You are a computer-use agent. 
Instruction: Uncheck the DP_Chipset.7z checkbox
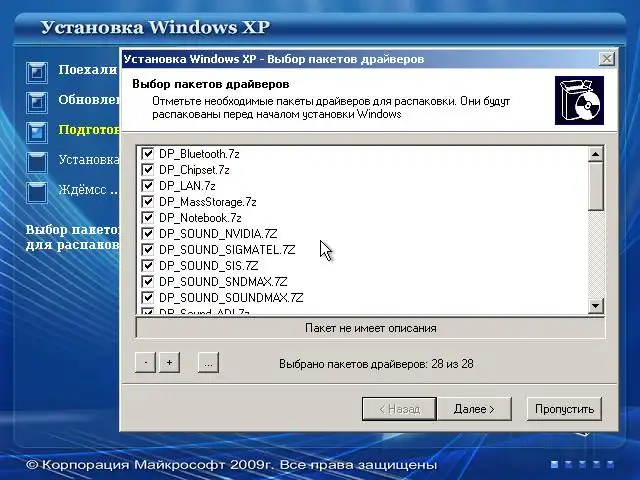point(147,170)
